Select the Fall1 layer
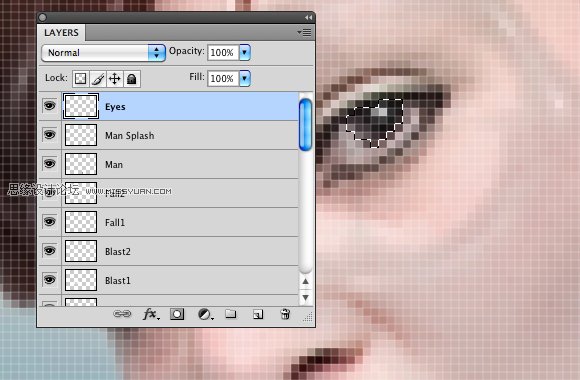The height and width of the screenshot is (380, 580). click(x=169, y=222)
